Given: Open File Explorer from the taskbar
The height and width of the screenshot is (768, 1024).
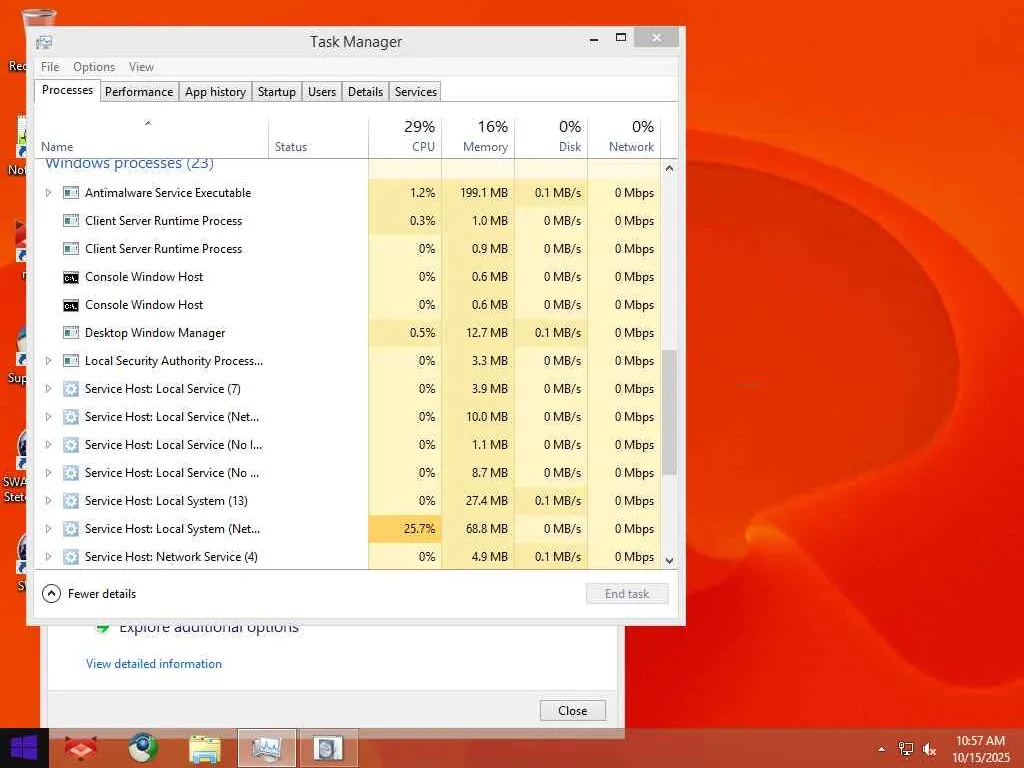Looking at the screenshot, I should [204, 748].
